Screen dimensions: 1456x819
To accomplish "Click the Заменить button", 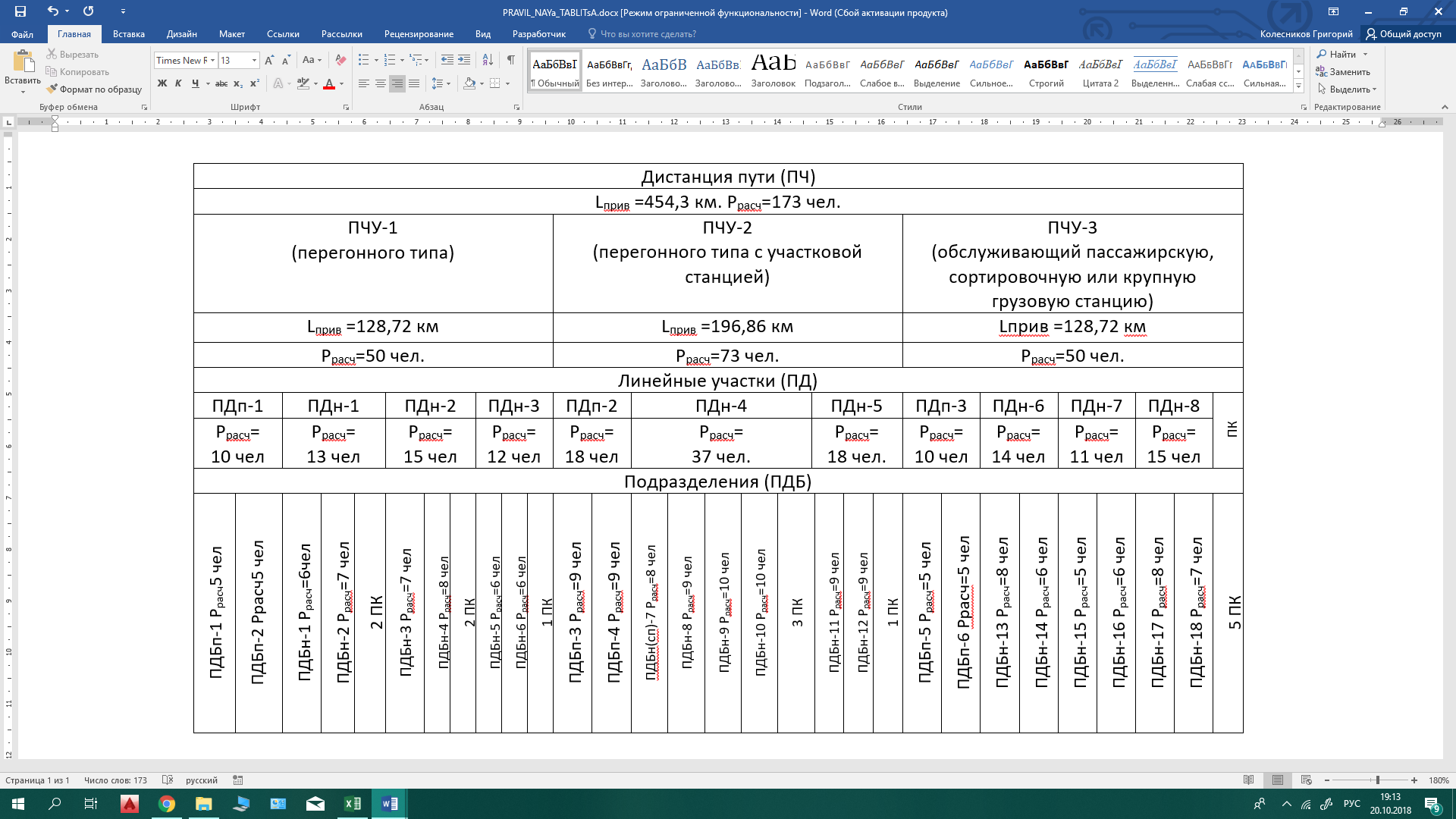I will 1343,72.
